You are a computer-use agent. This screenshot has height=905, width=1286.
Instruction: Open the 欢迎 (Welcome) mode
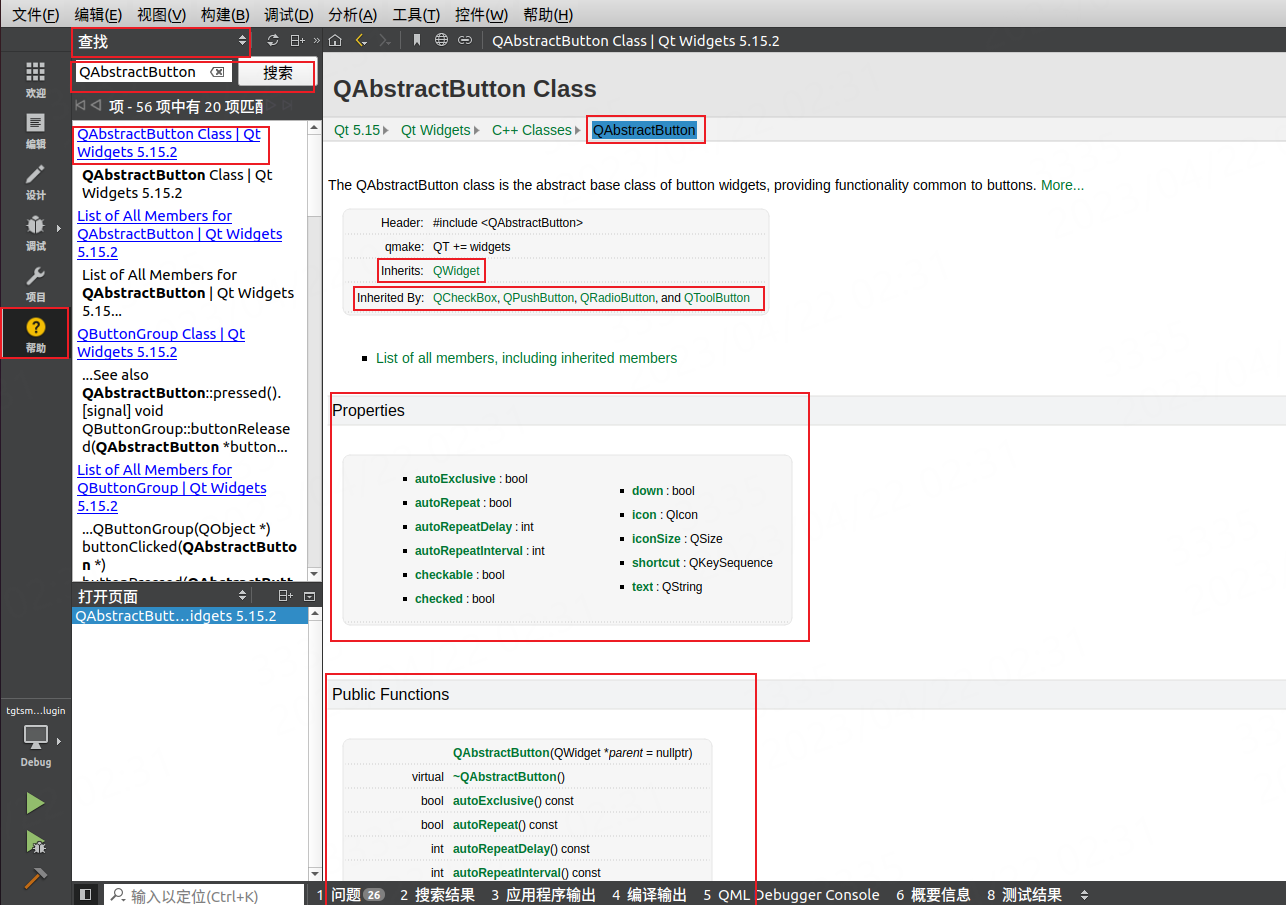(36, 79)
